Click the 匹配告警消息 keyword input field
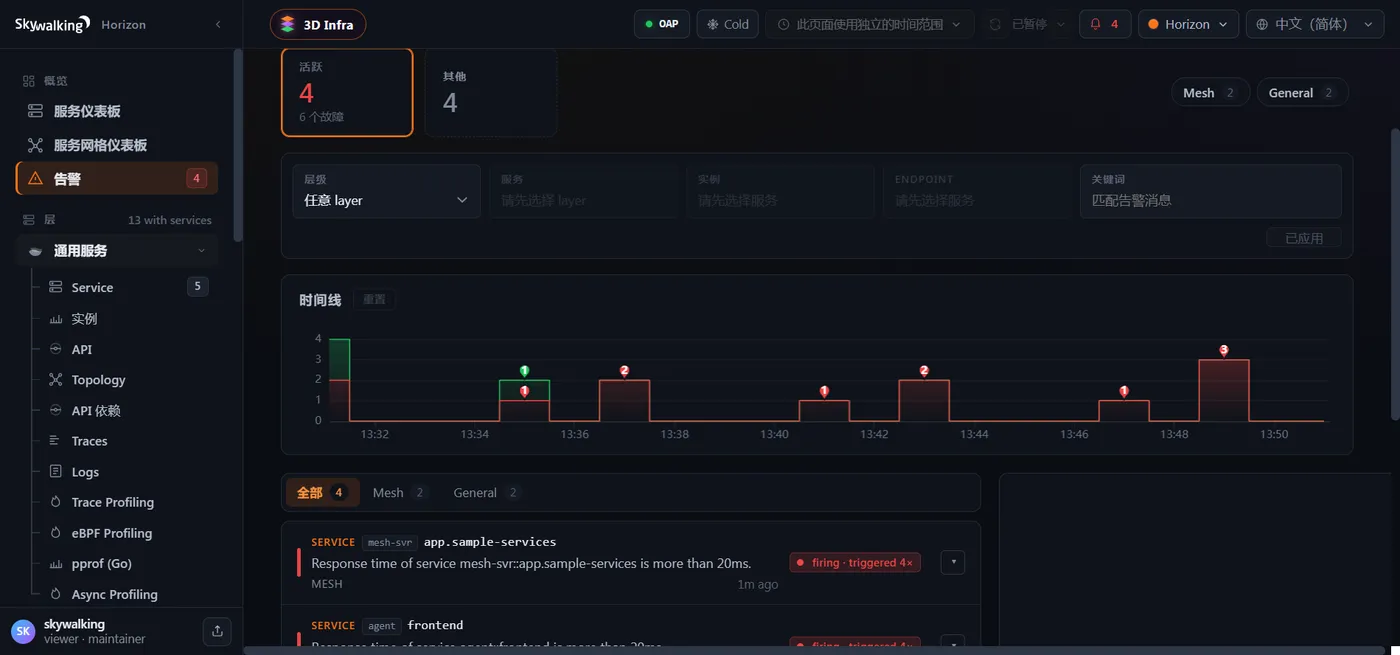Image resolution: width=1400 pixels, height=655 pixels. [x=1210, y=191]
